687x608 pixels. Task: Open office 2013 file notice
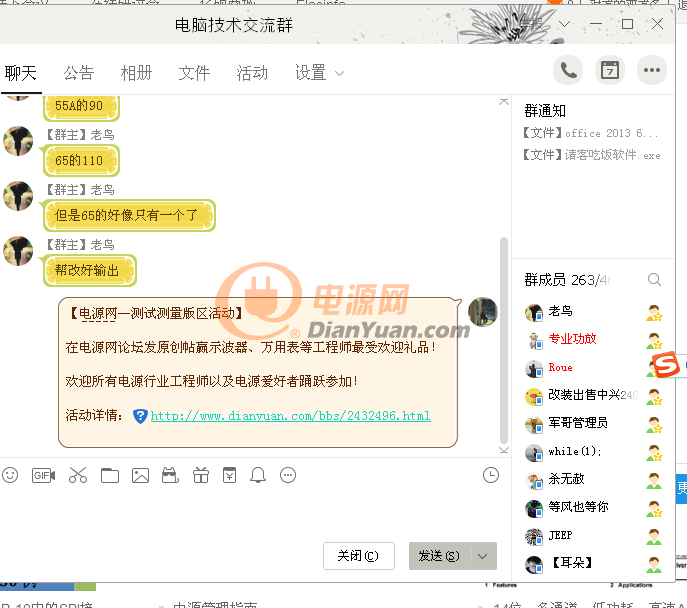coord(590,133)
